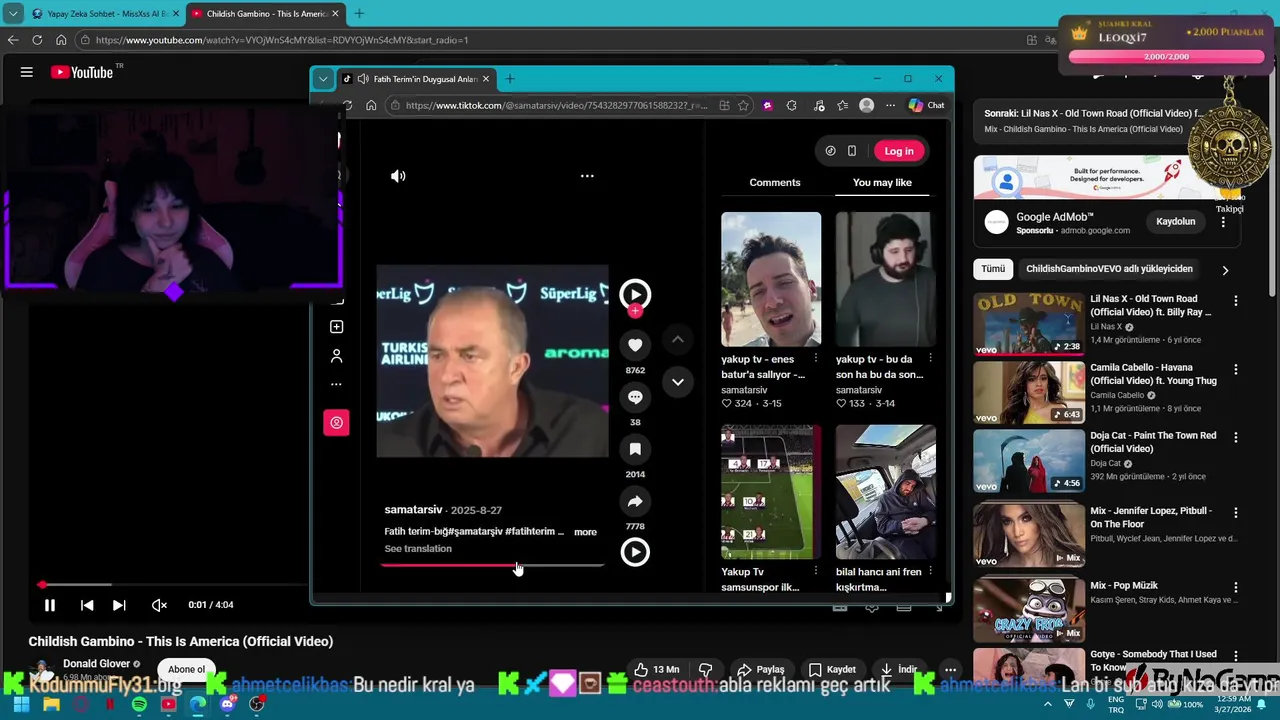The width and height of the screenshot is (1280, 720).
Task: Click Kaydet save button
Action: tap(832, 669)
